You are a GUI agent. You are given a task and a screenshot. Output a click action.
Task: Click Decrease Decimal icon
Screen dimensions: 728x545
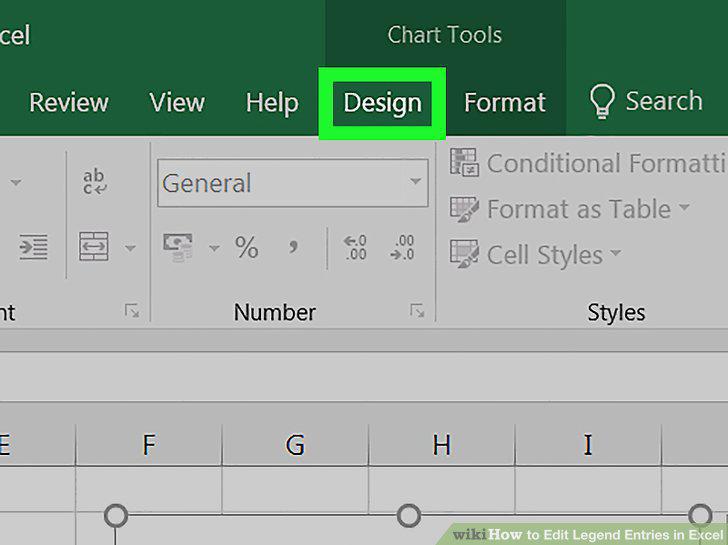coord(402,247)
